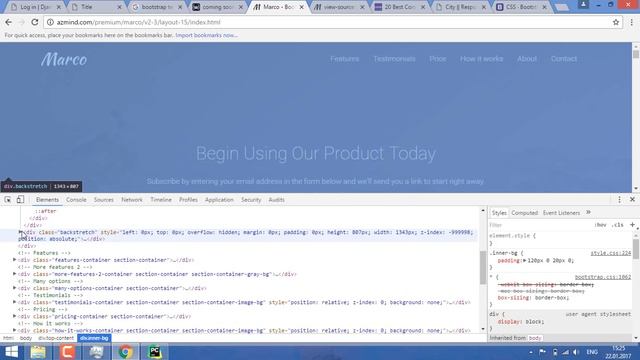The width and height of the screenshot is (640, 360).
Task: Click 'Import bookmarks now...' link
Action: pos(207,36)
